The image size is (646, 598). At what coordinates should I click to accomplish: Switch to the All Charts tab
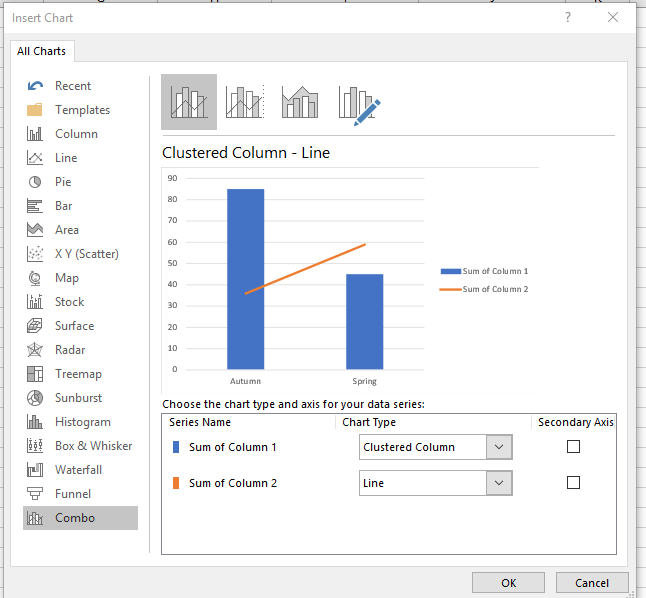42,51
